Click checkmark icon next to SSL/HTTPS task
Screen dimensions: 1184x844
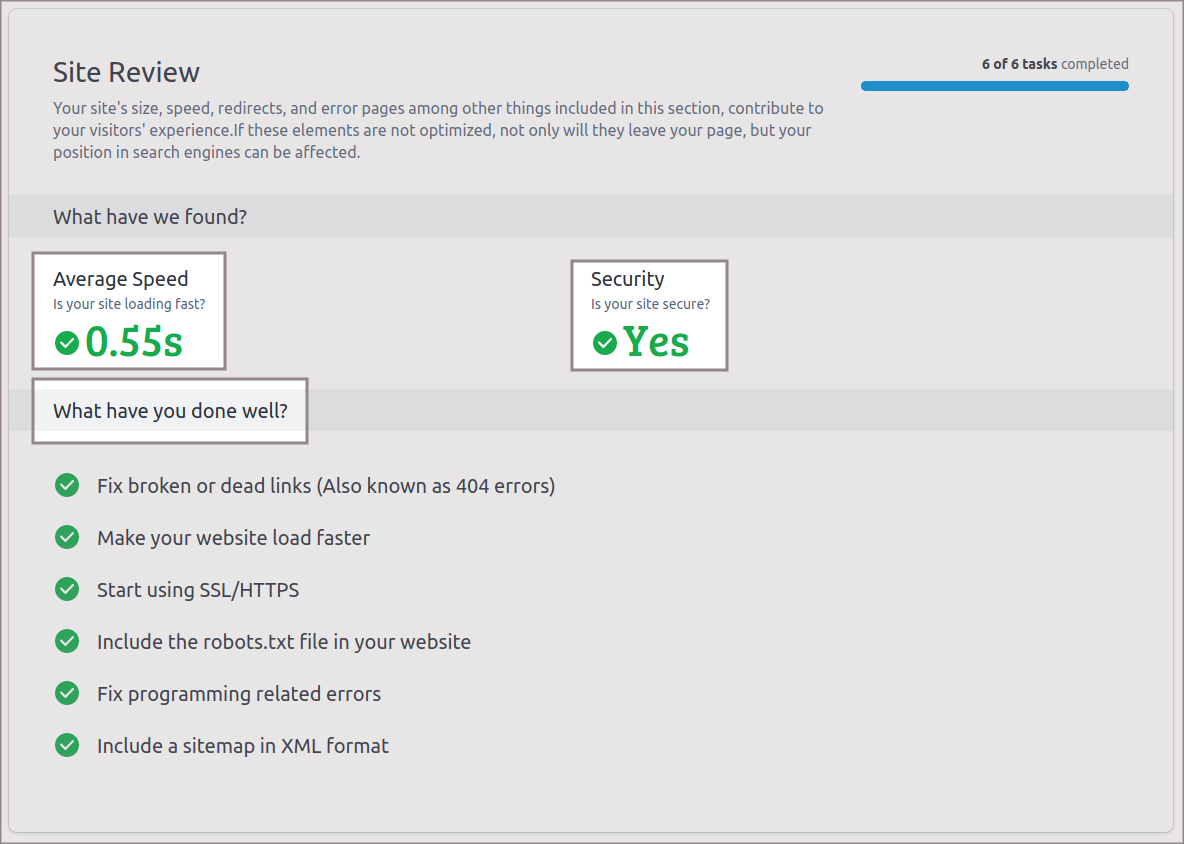point(67,590)
